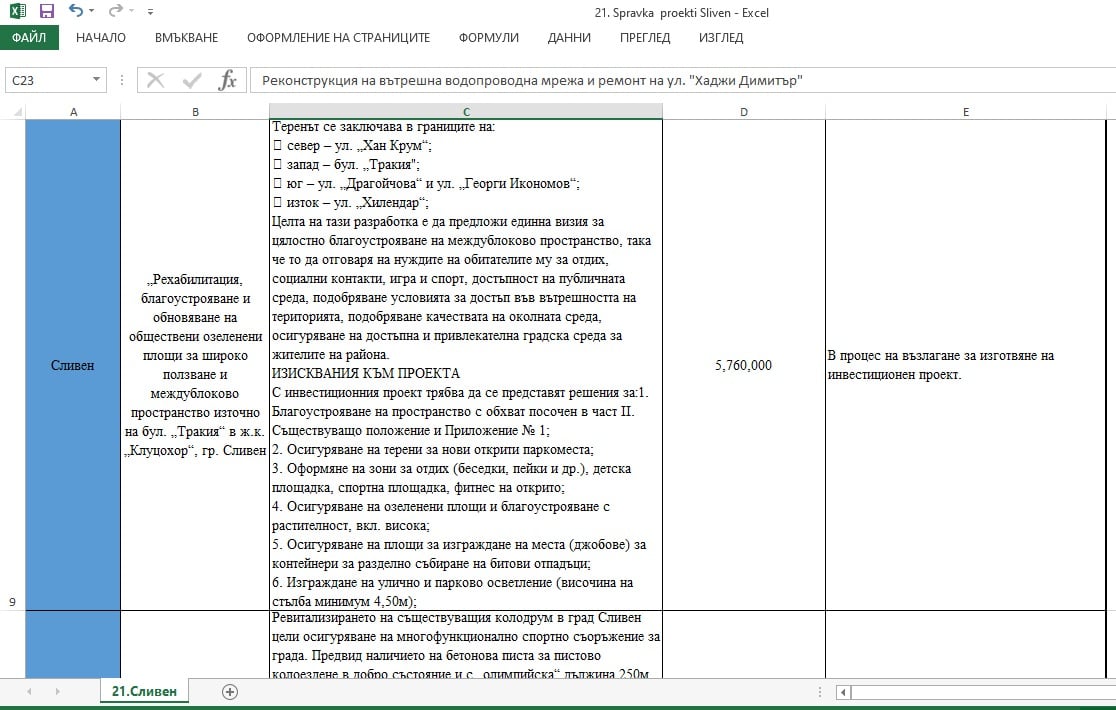Click the Insert Function fx icon

(227, 80)
